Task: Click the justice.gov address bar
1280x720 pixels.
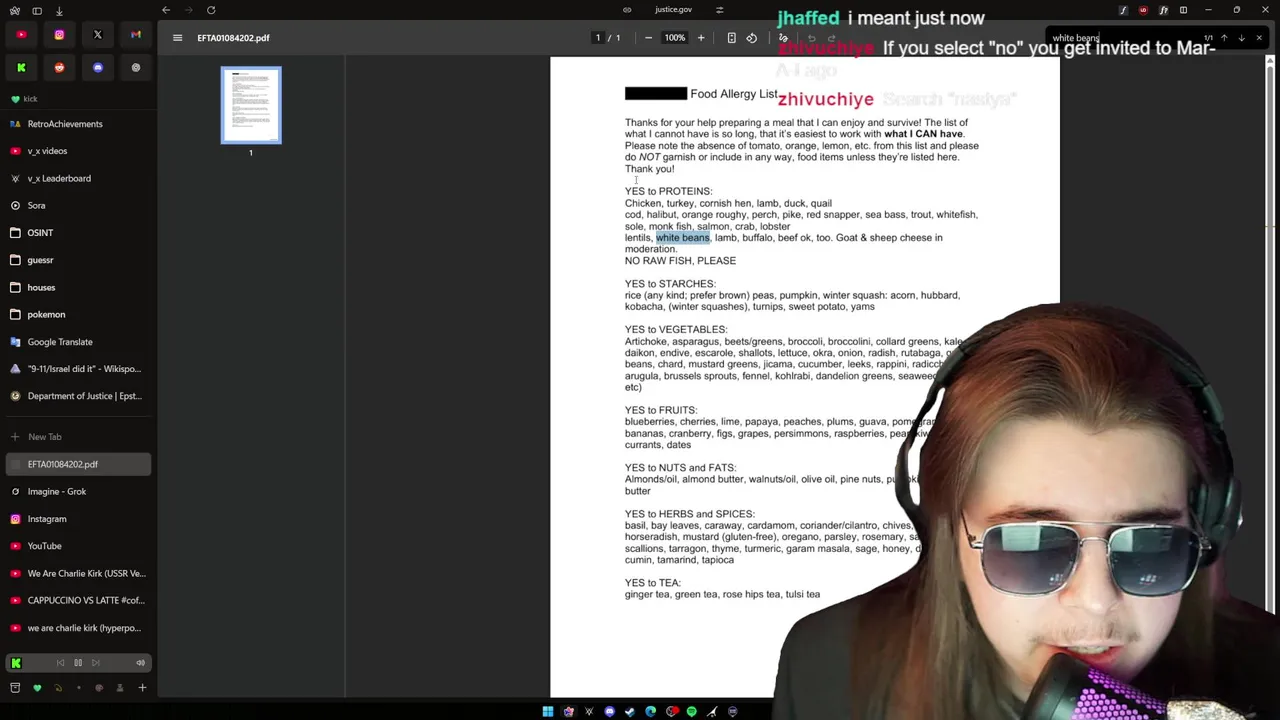Action: pyautogui.click(x=673, y=10)
